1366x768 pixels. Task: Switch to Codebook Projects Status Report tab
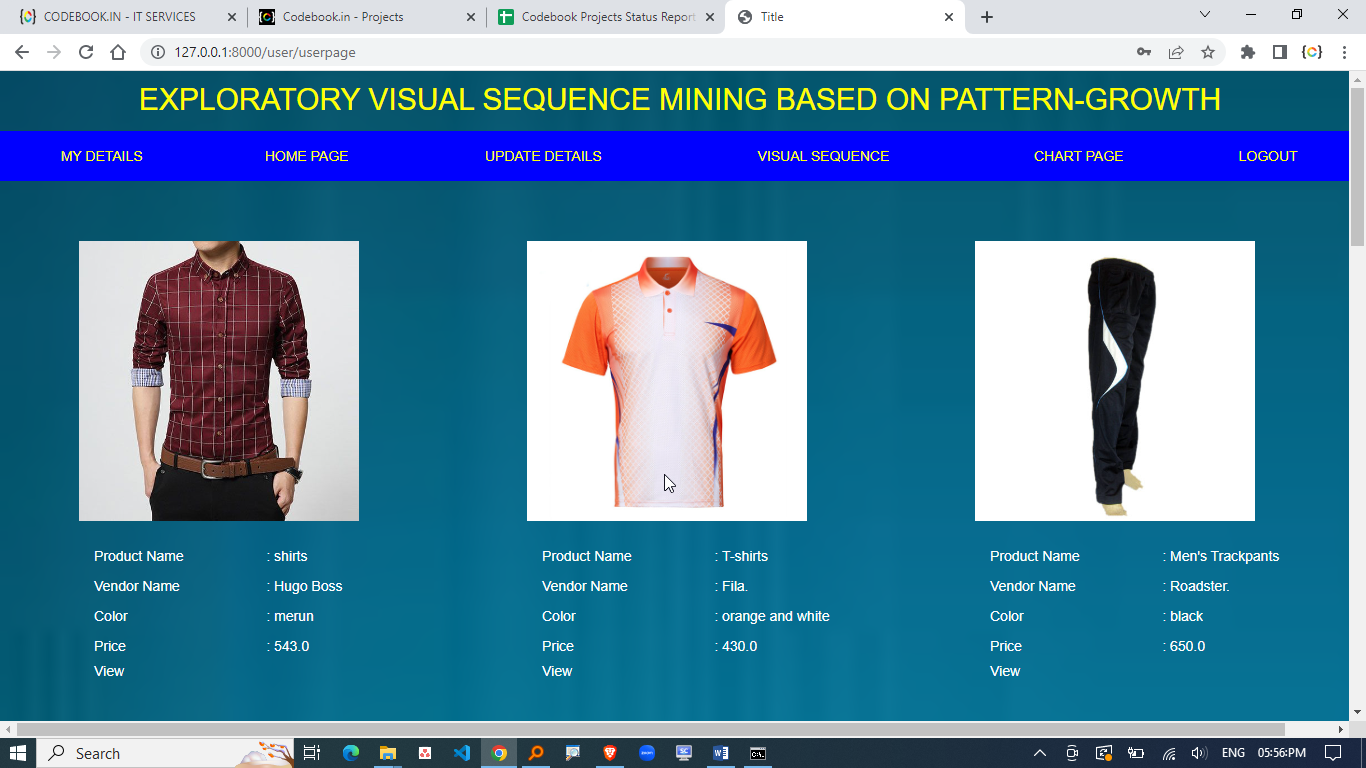coord(607,17)
